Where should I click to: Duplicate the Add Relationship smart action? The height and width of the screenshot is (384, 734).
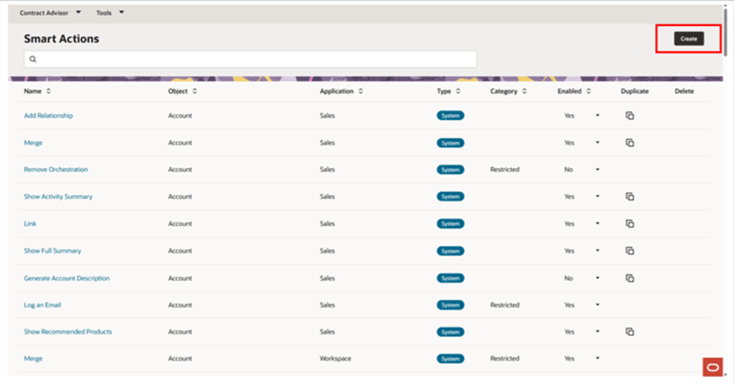630,116
